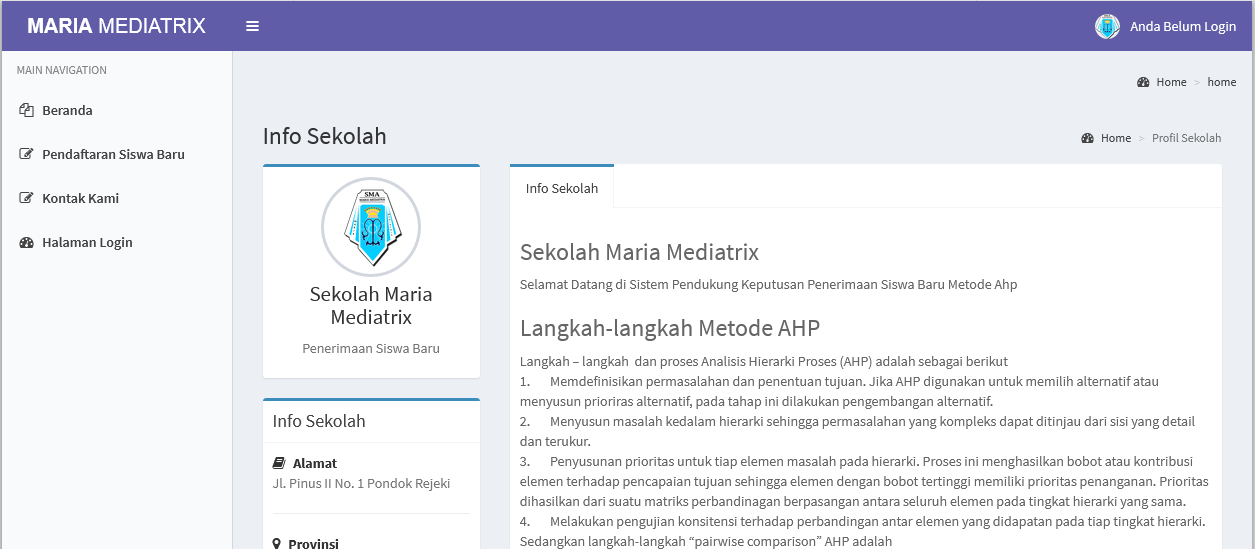Click step 2 'Menyusun masalah kedalam hierarki' line
This screenshot has height=549, width=1255.
857,421
